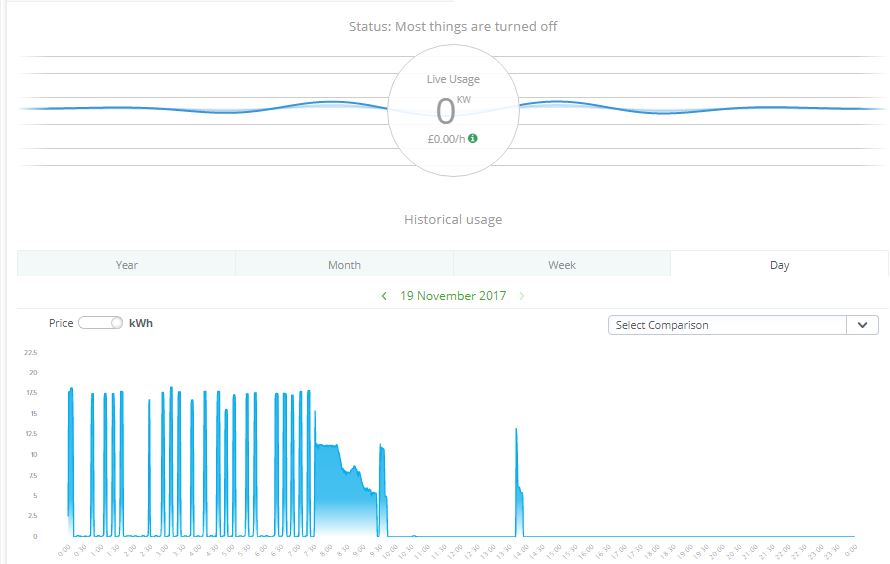Image resolution: width=890 pixels, height=564 pixels.
Task: Advance to next day with right arrow
Action: click(x=522, y=296)
